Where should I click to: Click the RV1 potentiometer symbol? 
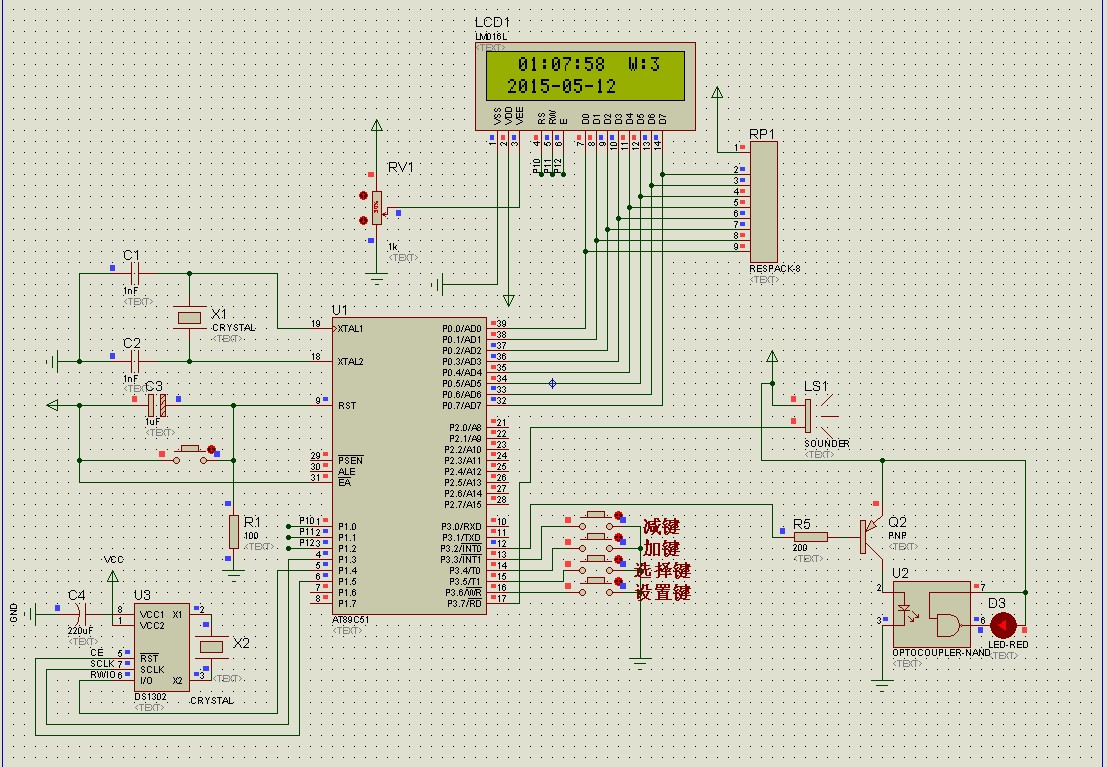tap(377, 208)
